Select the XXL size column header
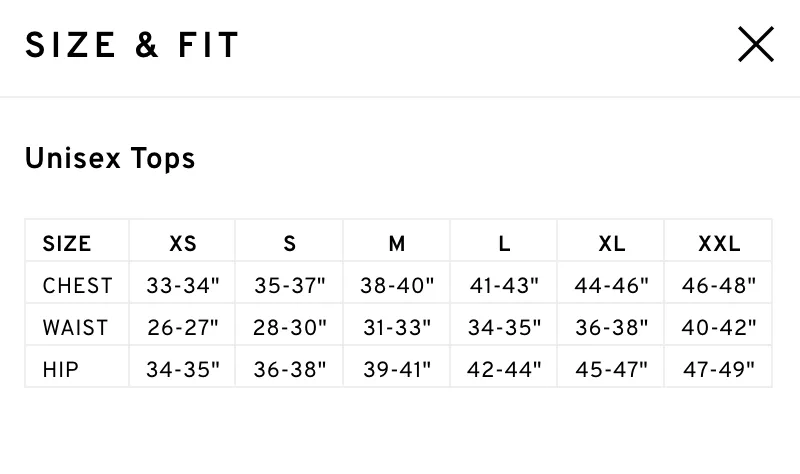This screenshot has width=800, height=474. pos(719,244)
